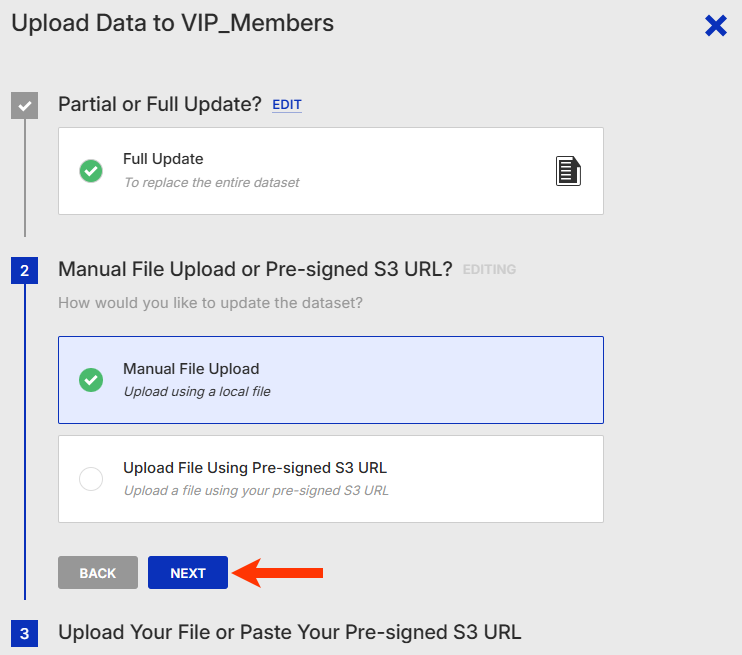The height and width of the screenshot is (655, 742).
Task: Choose the Manual File Upload option card
Action: pyautogui.click(x=331, y=380)
